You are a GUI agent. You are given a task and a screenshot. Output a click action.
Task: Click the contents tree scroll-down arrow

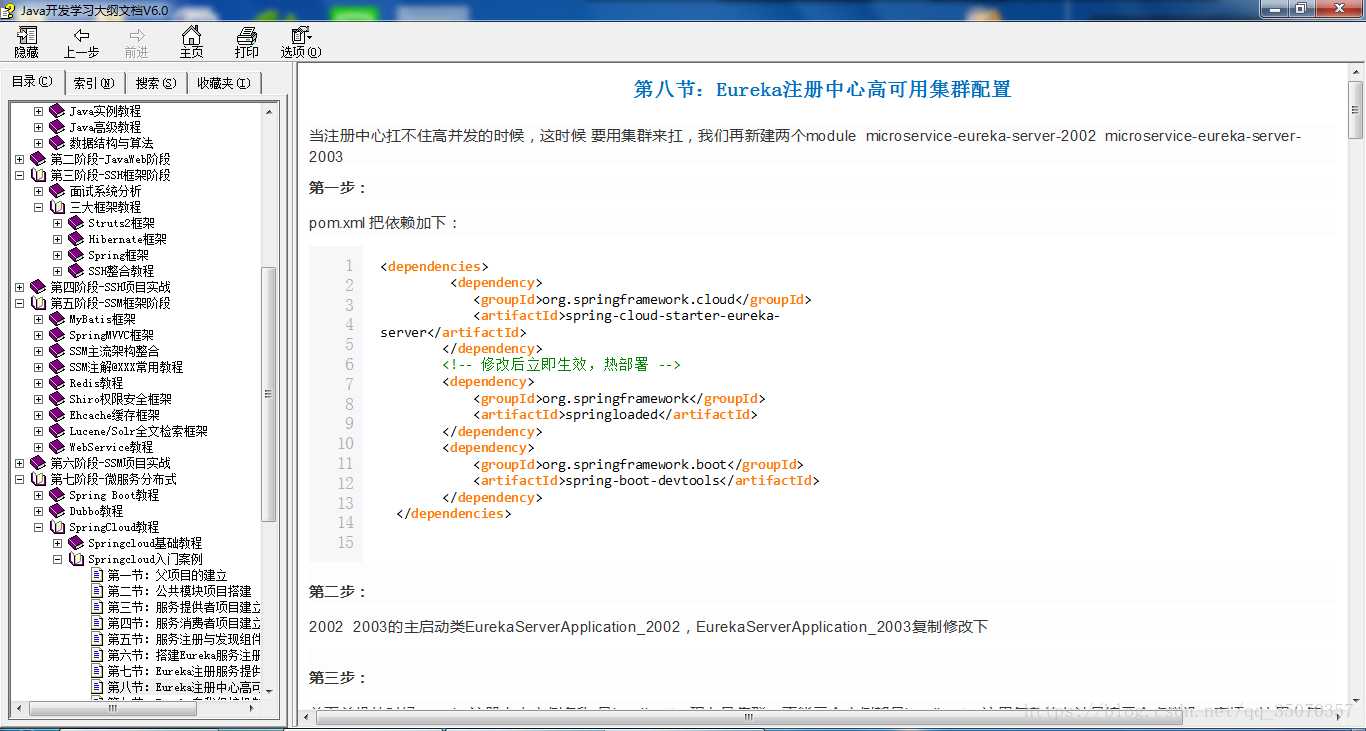(268, 691)
